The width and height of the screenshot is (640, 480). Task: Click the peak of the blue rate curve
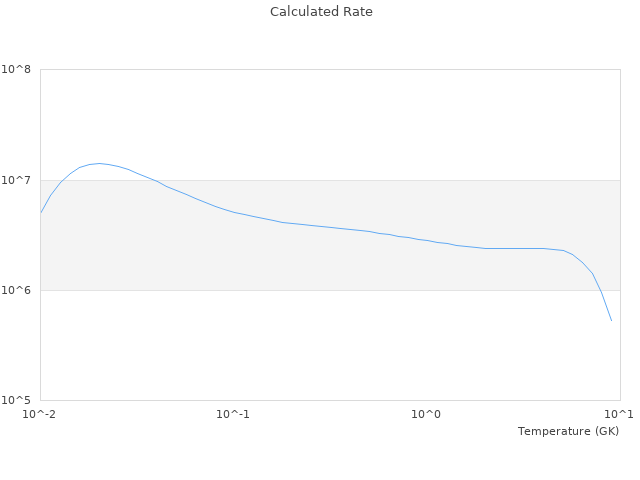98,163
